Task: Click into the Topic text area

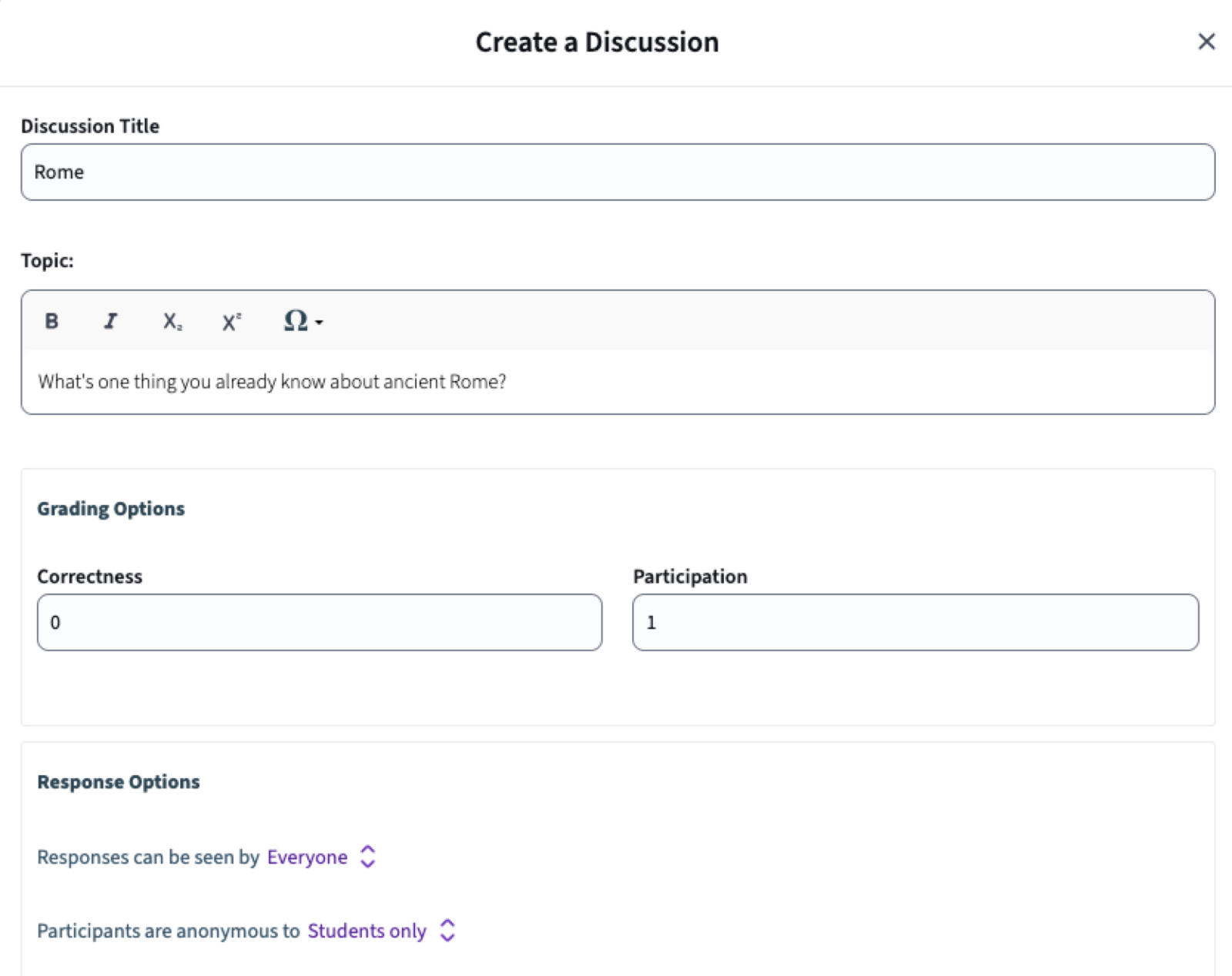Action: coord(618,382)
